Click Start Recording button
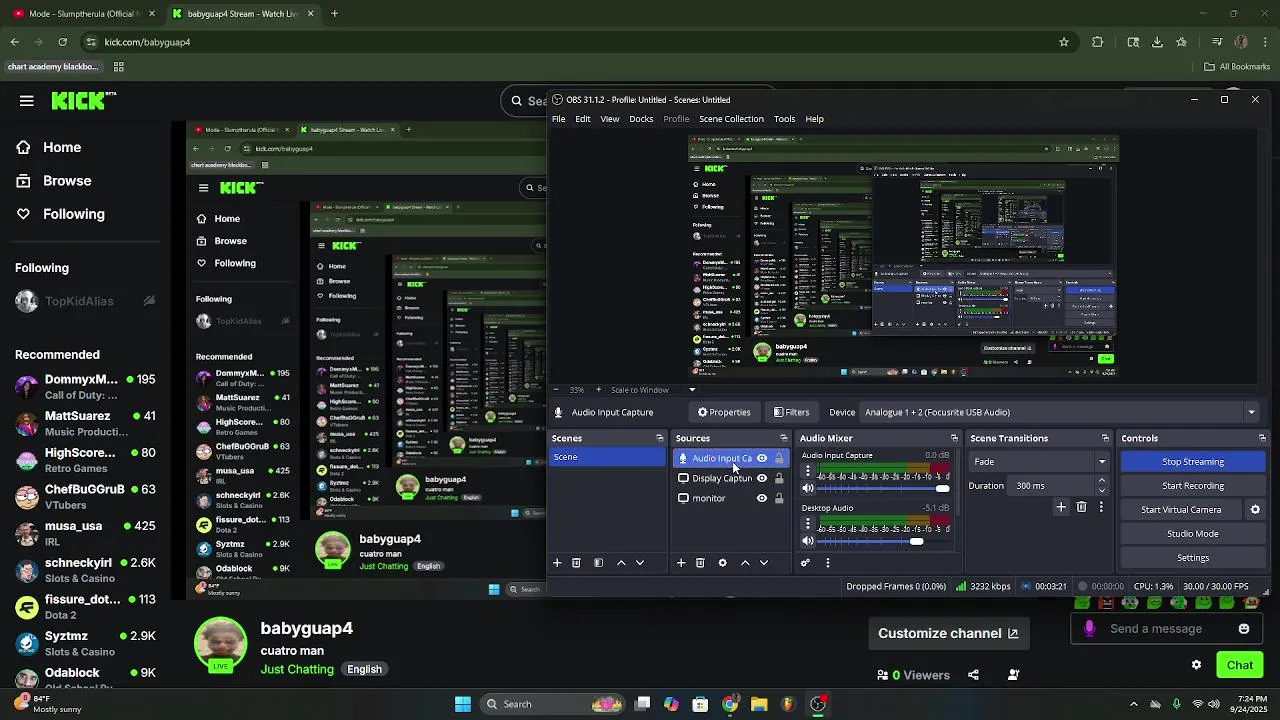 click(1192, 486)
